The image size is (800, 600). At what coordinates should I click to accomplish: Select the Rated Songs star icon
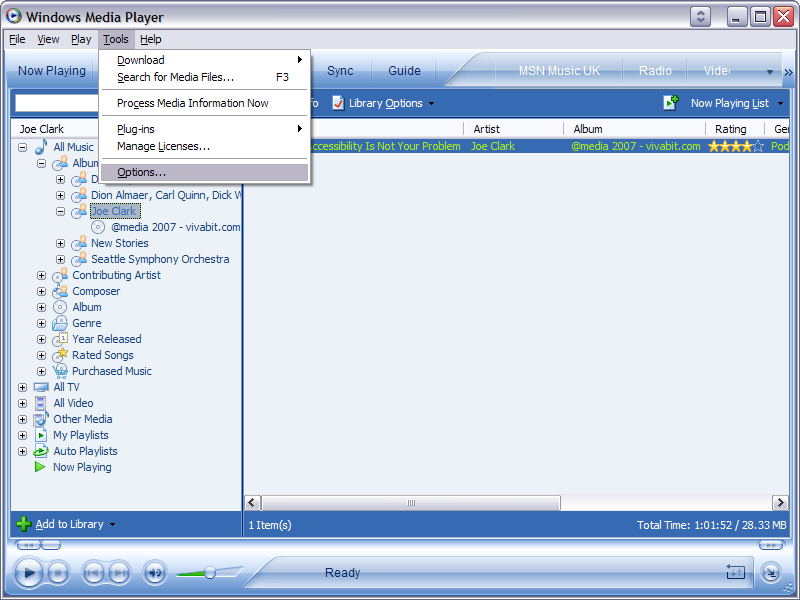tap(60, 355)
